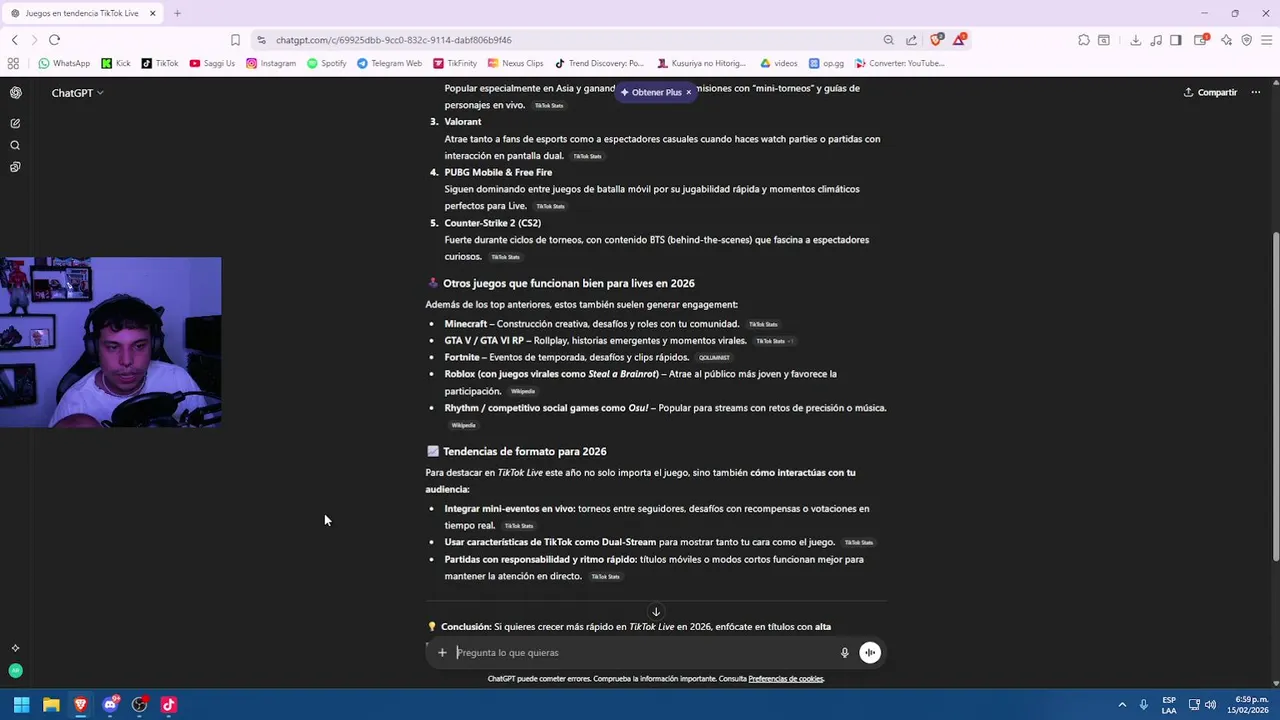Click the sparkle icon near the sidebar bottom
Screen dimensions: 1280x720
pos(15,648)
